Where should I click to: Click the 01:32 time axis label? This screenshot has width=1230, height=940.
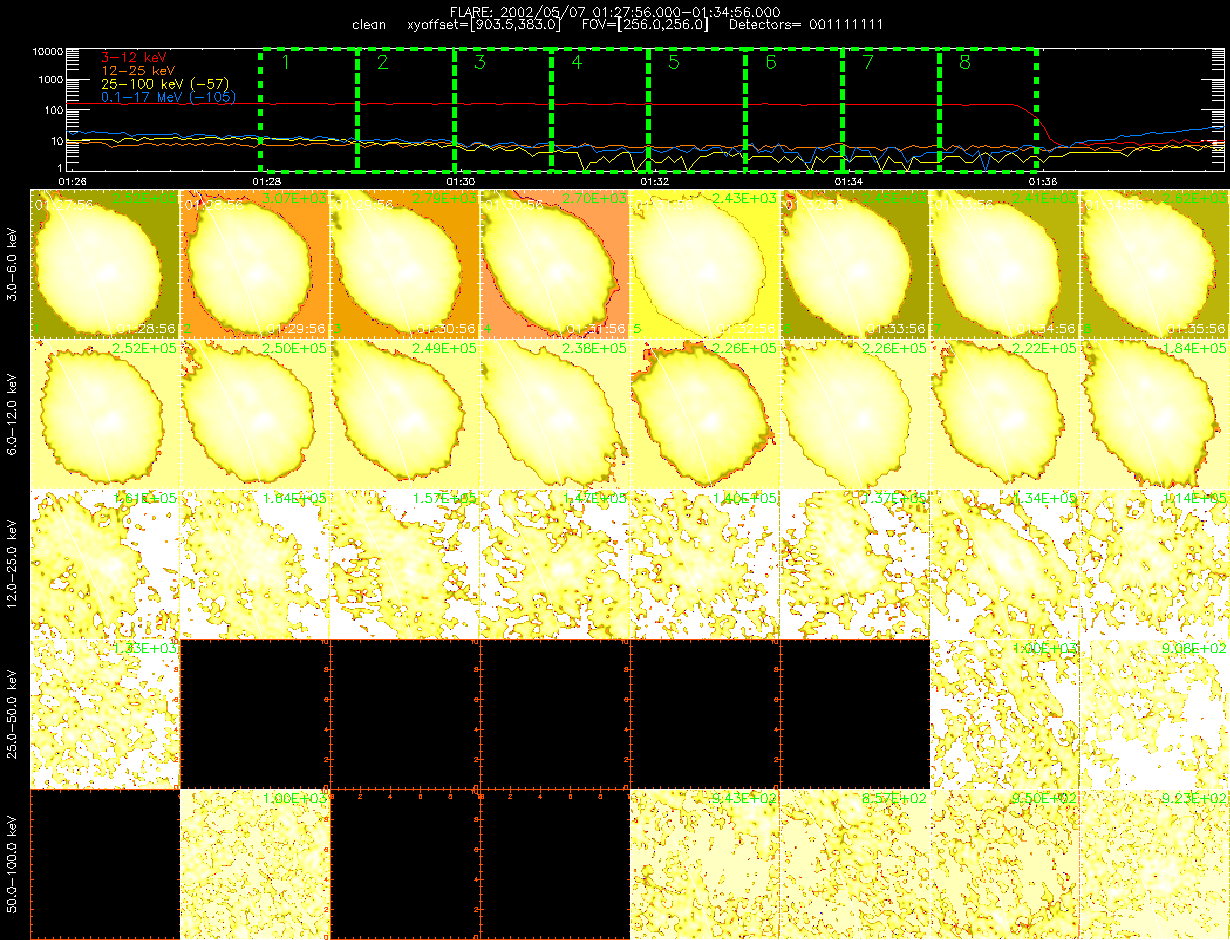coord(653,181)
